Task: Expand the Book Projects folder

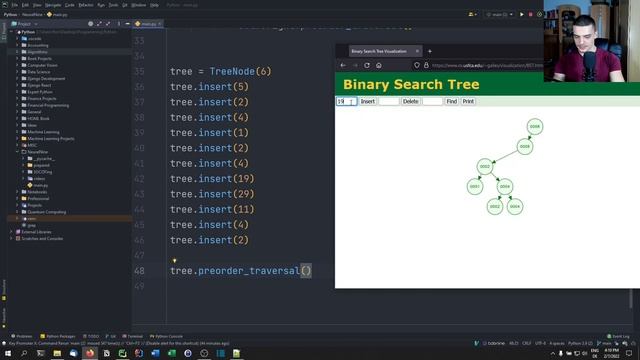Action: (17, 59)
